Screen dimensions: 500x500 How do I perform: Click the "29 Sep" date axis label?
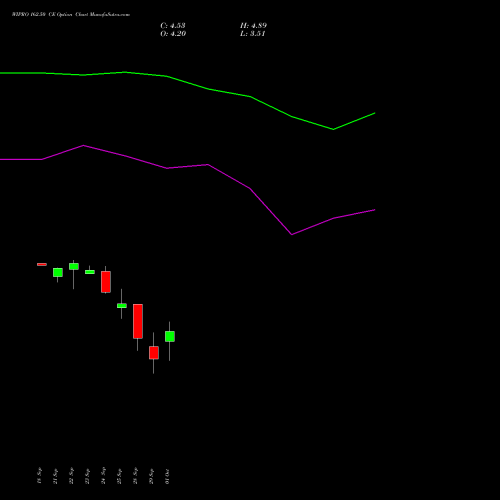coord(152,476)
